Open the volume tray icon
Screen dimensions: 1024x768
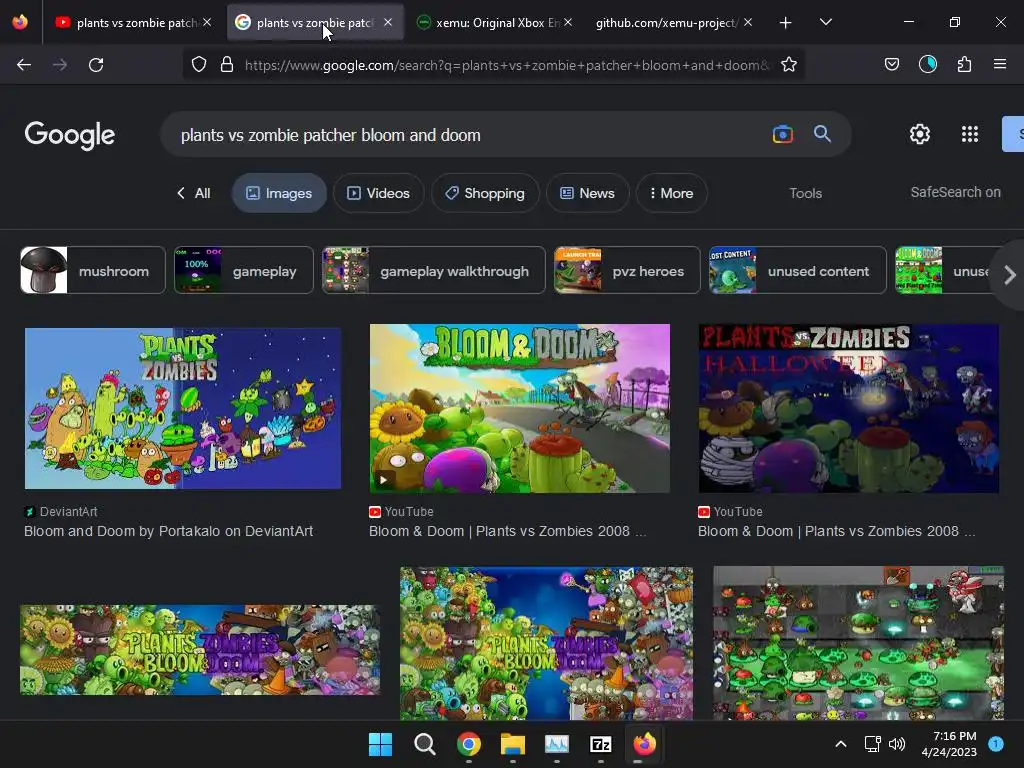897,744
